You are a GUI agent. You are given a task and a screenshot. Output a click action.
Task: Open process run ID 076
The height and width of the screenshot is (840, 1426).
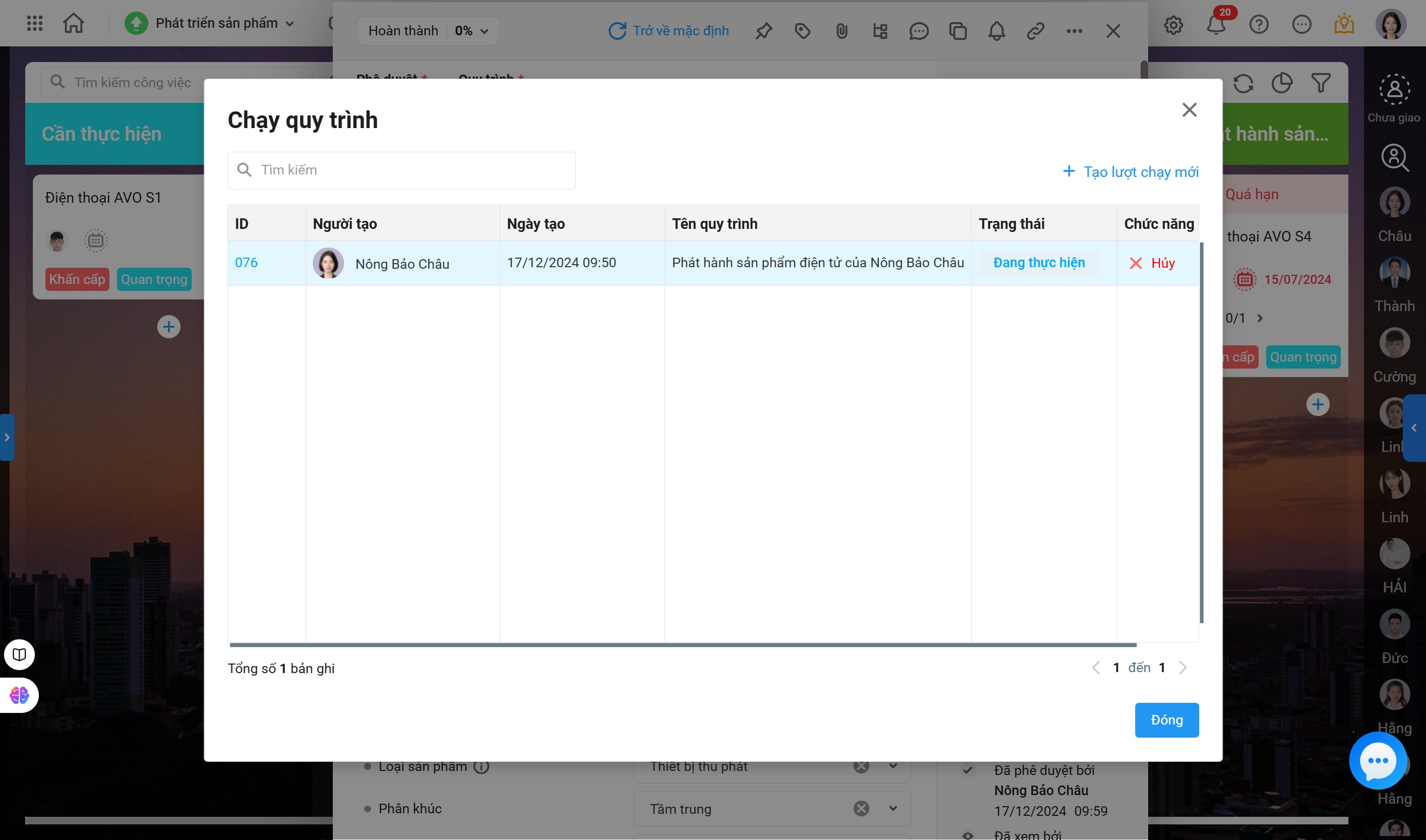[246, 263]
